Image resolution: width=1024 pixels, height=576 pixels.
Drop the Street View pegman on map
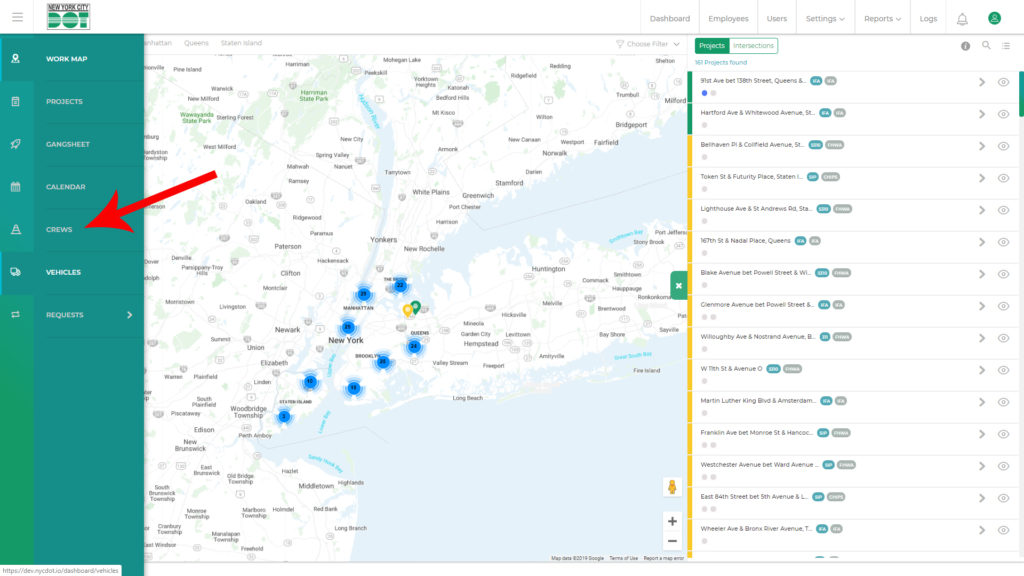[673, 487]
